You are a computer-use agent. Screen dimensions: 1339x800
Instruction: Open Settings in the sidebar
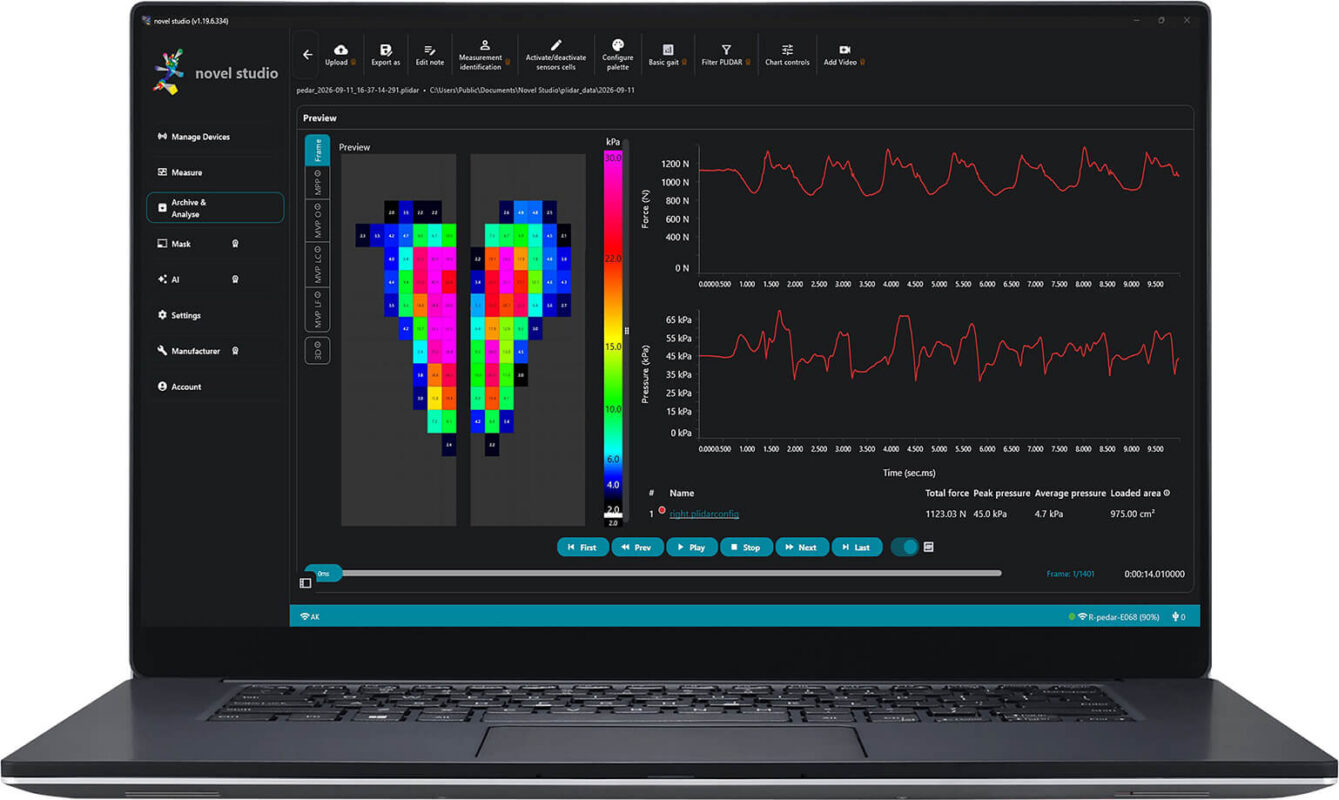click(x=215, y=315)
